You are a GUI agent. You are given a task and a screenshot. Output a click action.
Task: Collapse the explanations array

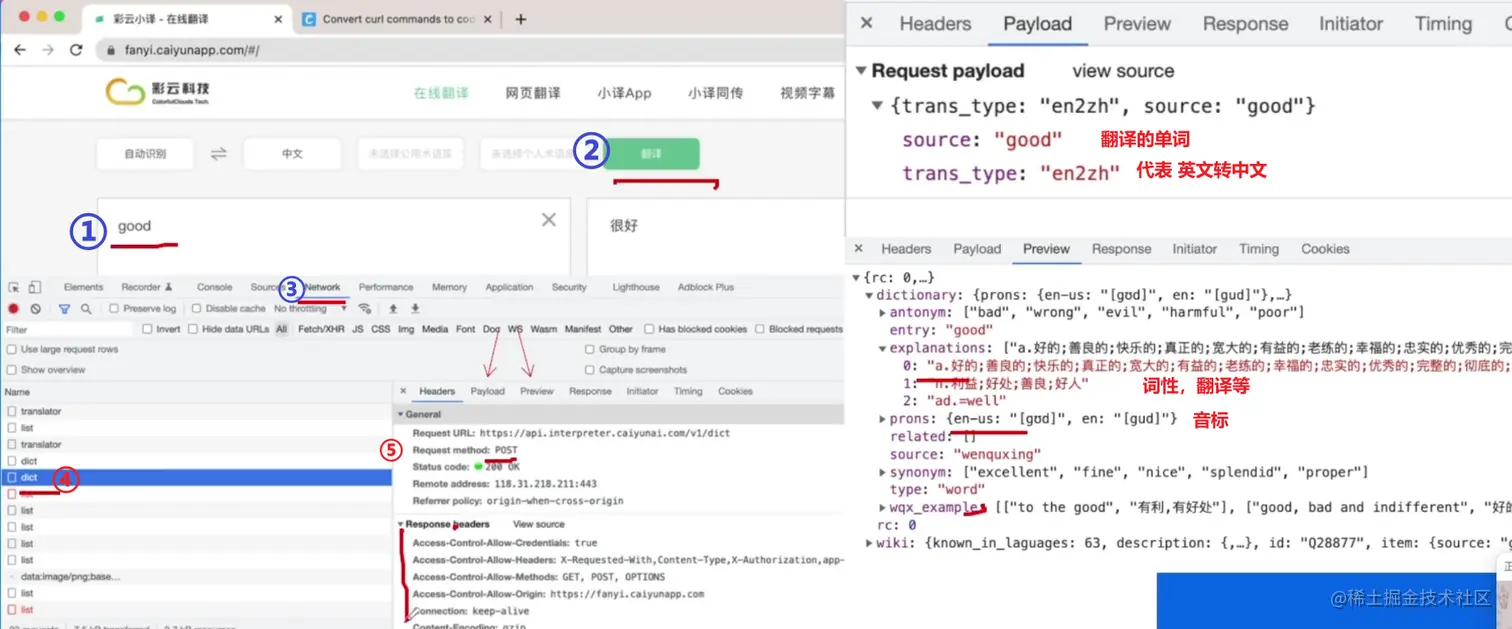click(x=882, y=349)
